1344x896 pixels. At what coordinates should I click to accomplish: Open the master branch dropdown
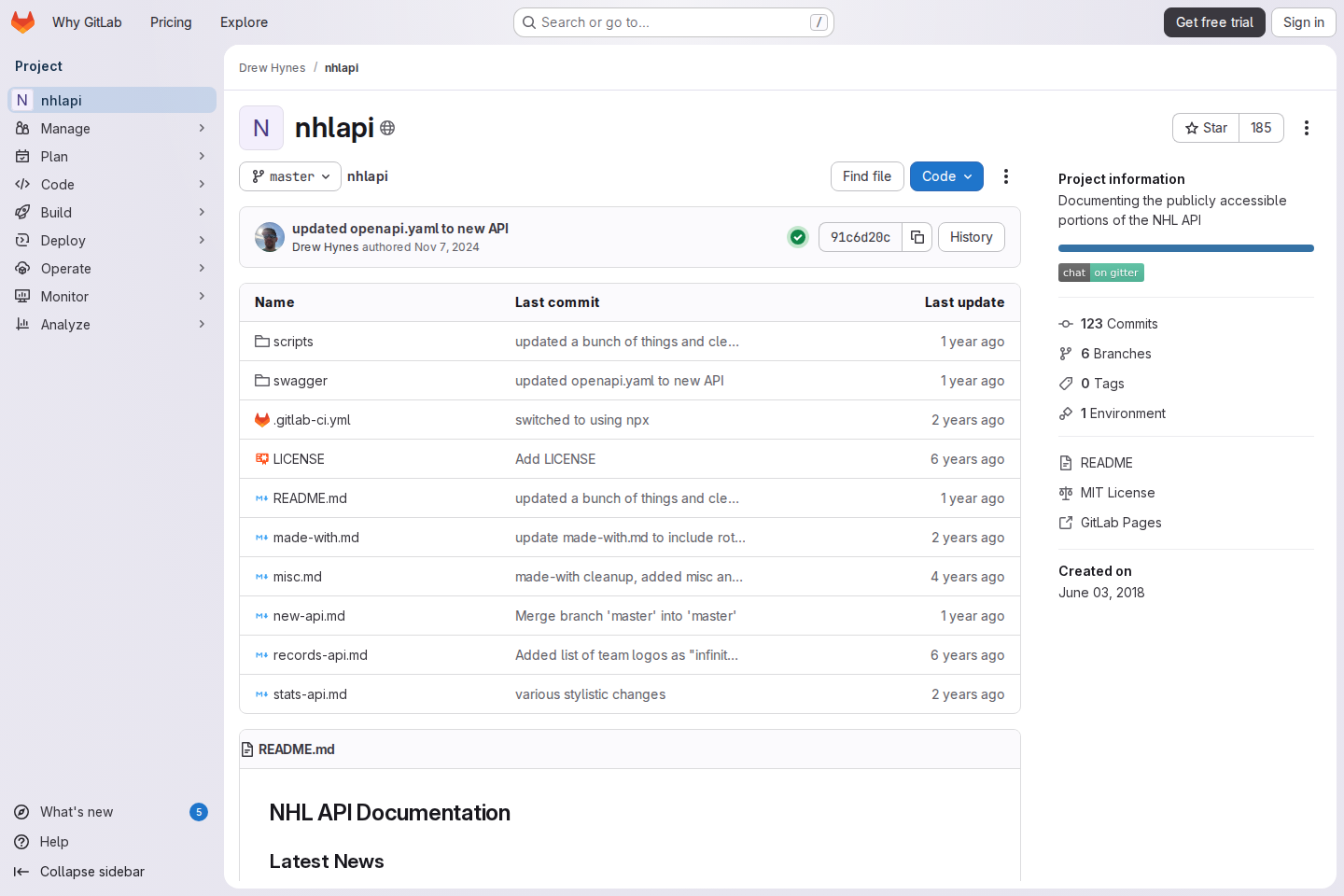[x=289, y=175]
